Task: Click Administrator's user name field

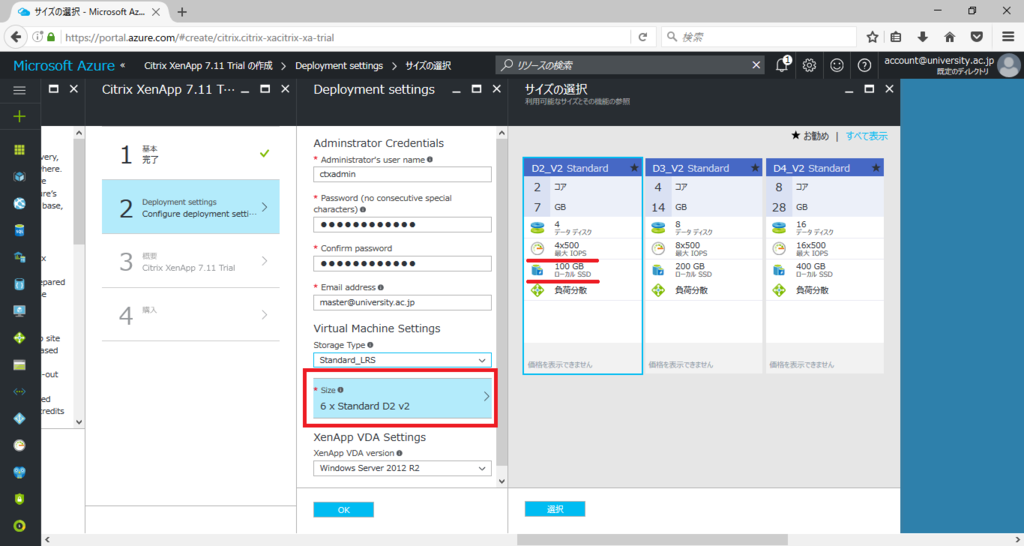Action: coord(402,174)
